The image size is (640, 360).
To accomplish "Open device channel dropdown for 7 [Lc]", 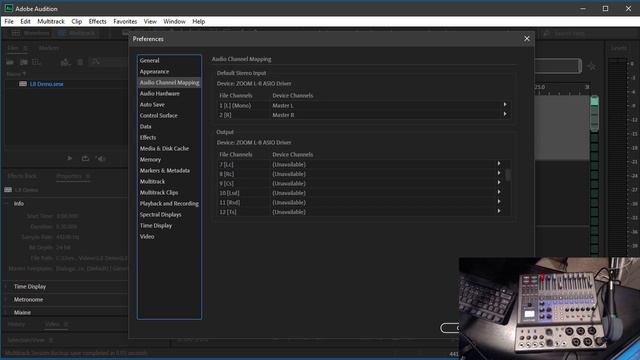I will tap(499, 164).
